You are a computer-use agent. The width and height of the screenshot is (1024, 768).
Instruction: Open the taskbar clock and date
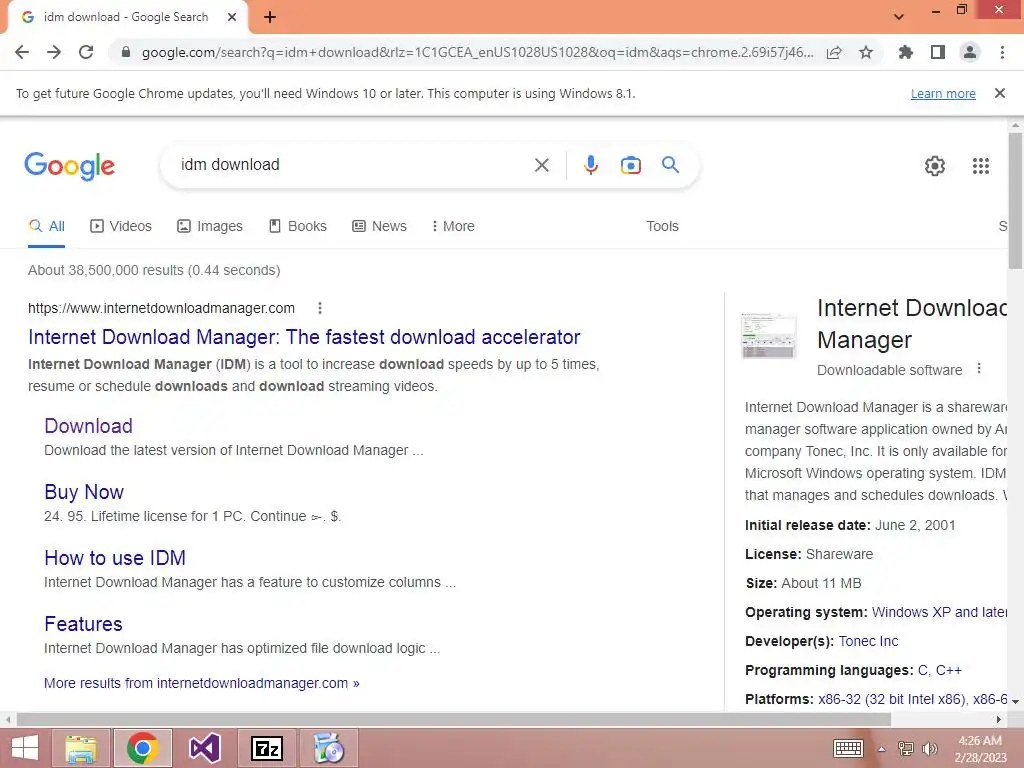point(980,749)
